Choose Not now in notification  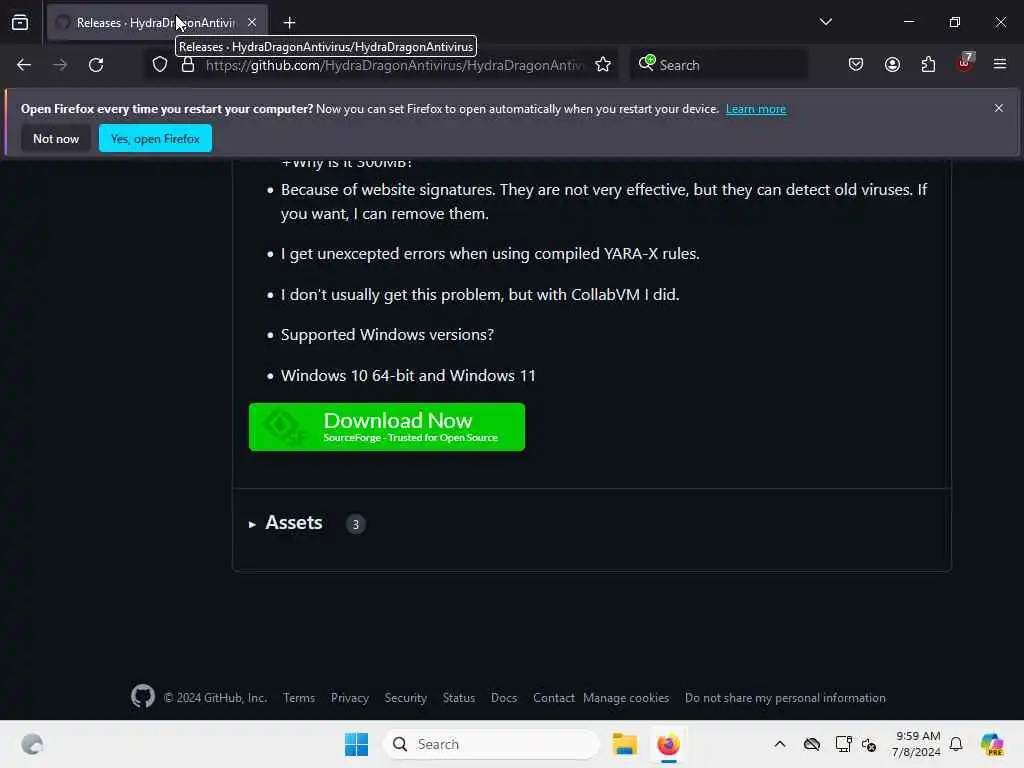[x=56, y=138]
